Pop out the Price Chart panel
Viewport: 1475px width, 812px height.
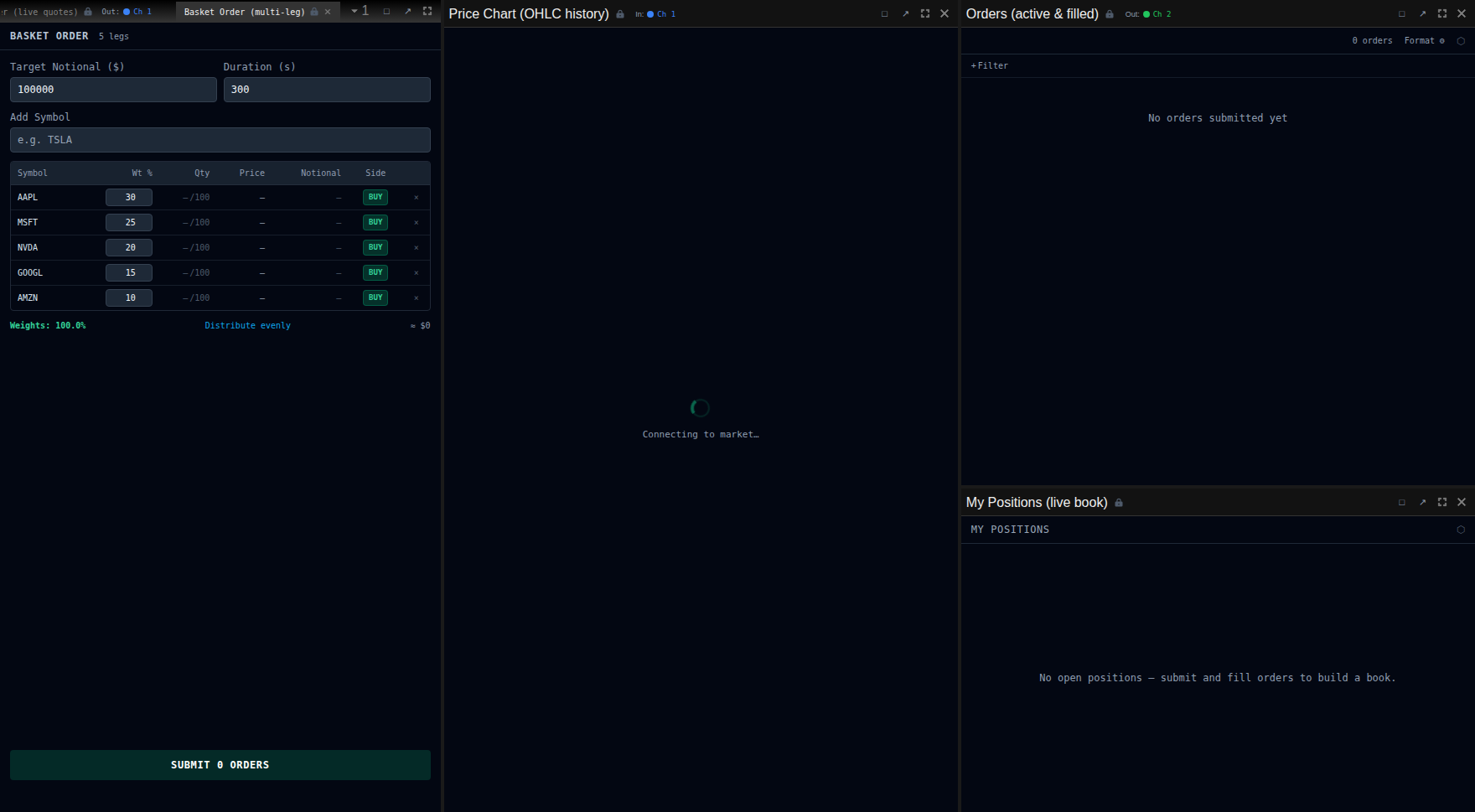click(x=905, y=13)
